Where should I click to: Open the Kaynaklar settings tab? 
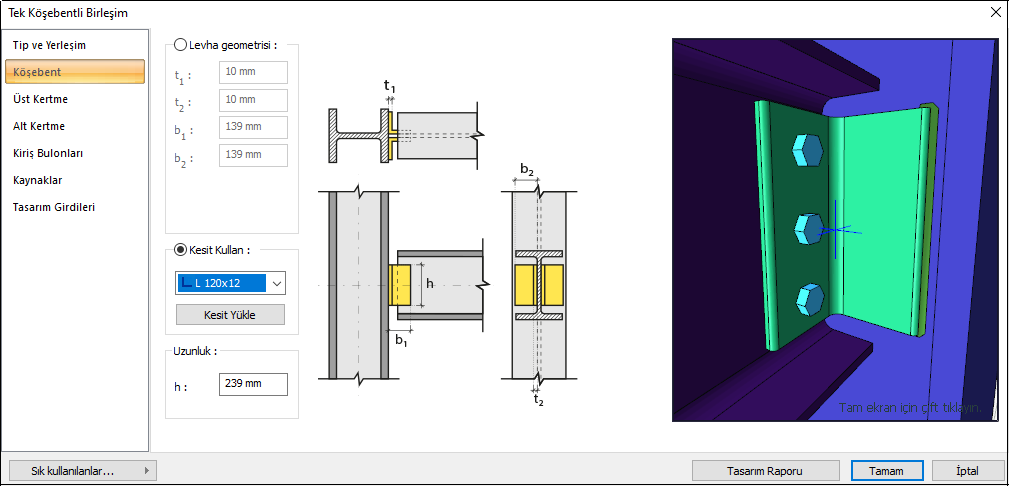(38, 180)
